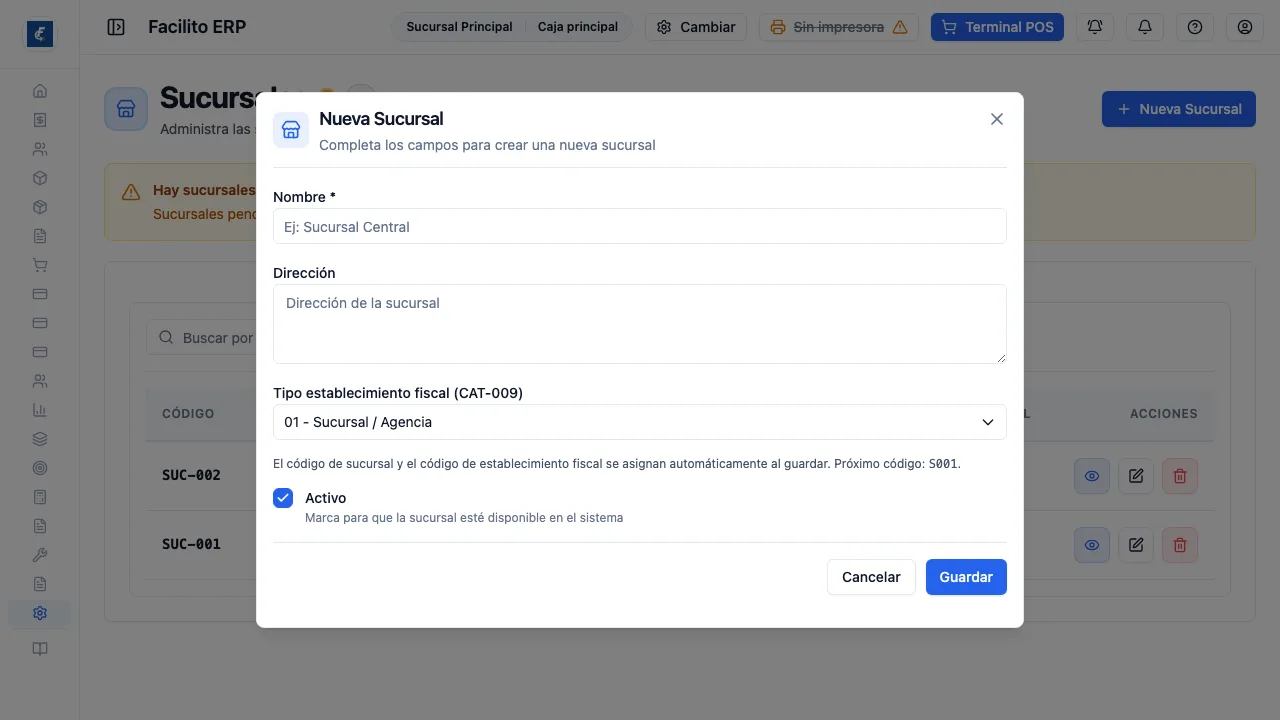Save the new branch with Guardar
Viewport: 1280px width, 720px height.
click(966, 577)
